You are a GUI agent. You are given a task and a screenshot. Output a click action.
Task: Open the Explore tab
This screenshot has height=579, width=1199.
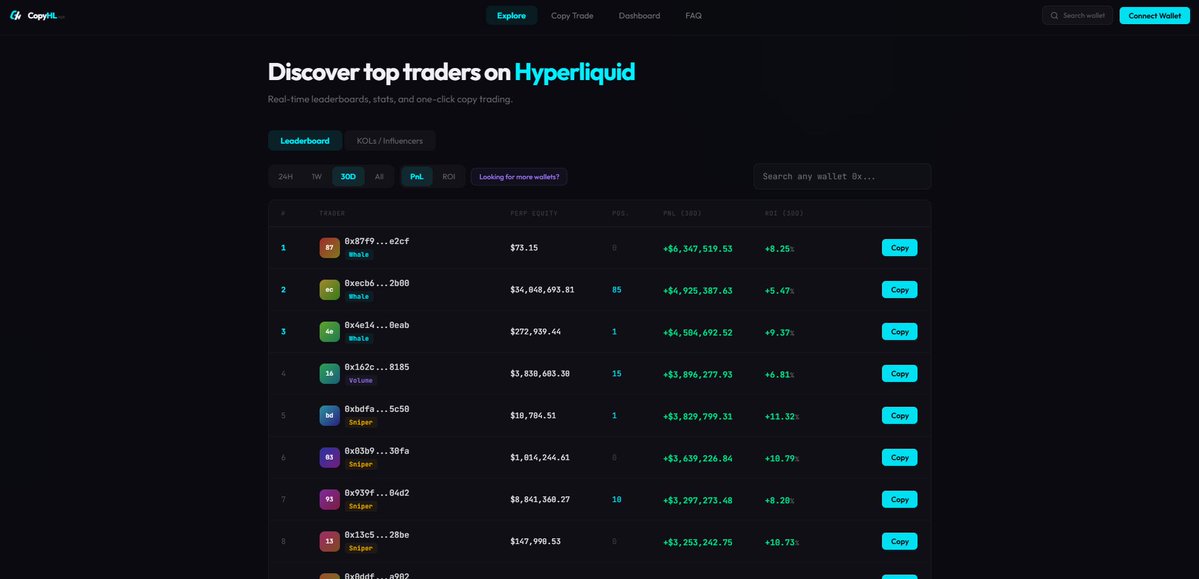512,15
